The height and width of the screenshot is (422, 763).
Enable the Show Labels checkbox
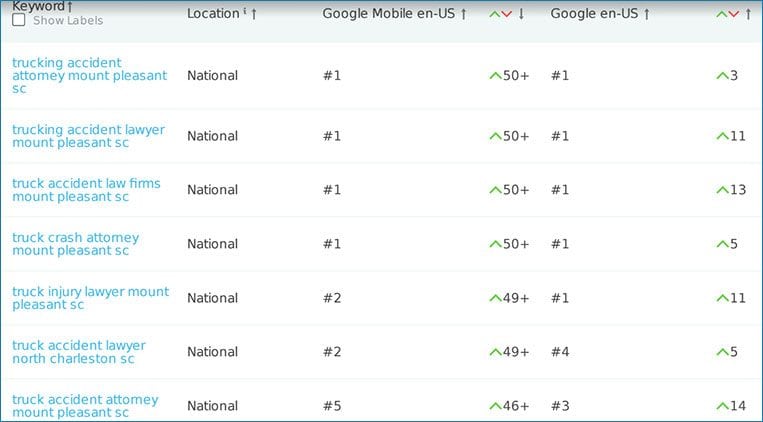coord(18,20)
